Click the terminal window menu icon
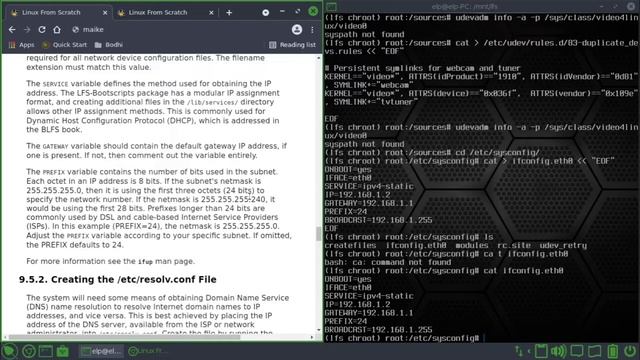Screen dimensions: 640x360 pyautogui.click(x=331, y=6)
